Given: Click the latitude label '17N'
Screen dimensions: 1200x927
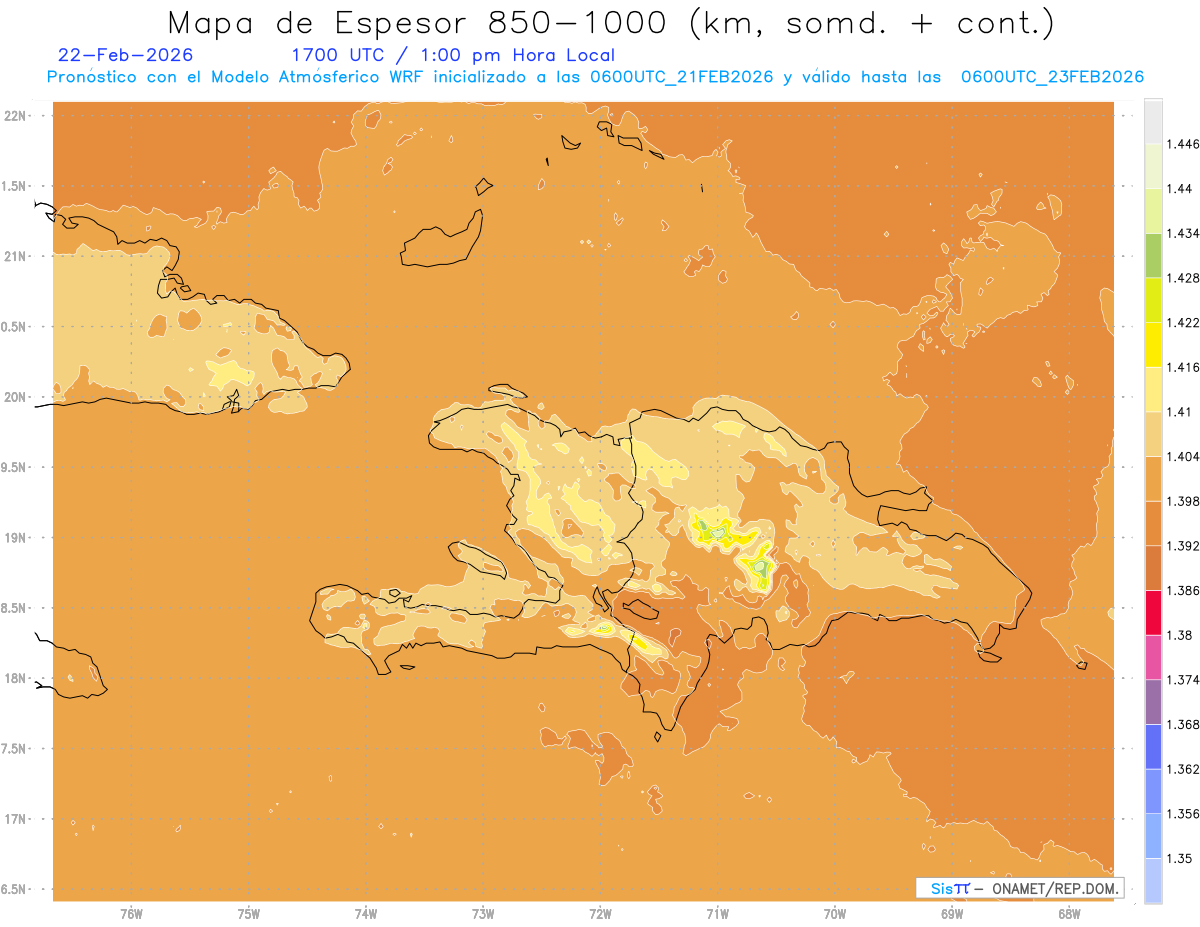Looking at the screenshot, I should pyautogui.click(x=16, y=819).
